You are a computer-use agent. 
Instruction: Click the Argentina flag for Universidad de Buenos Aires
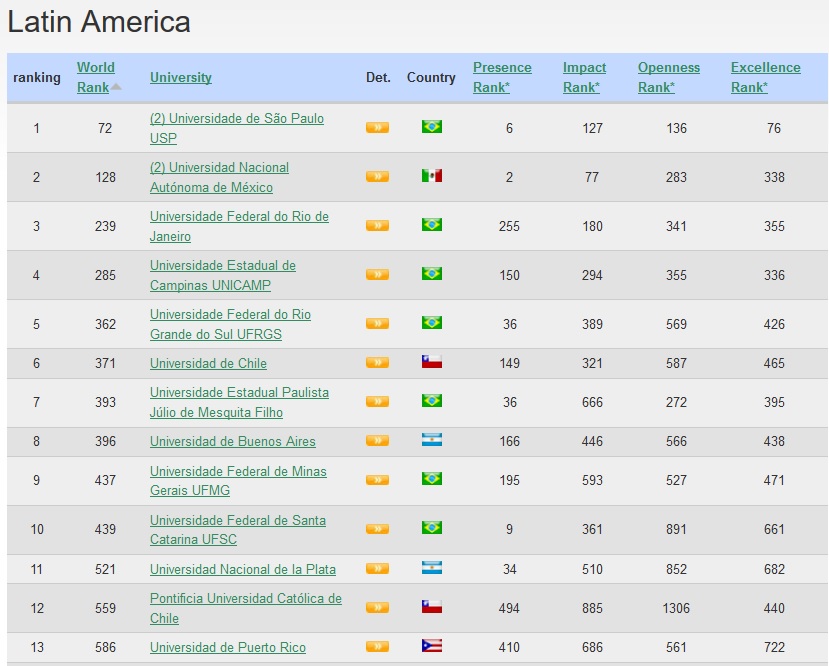tap(431, 441)
